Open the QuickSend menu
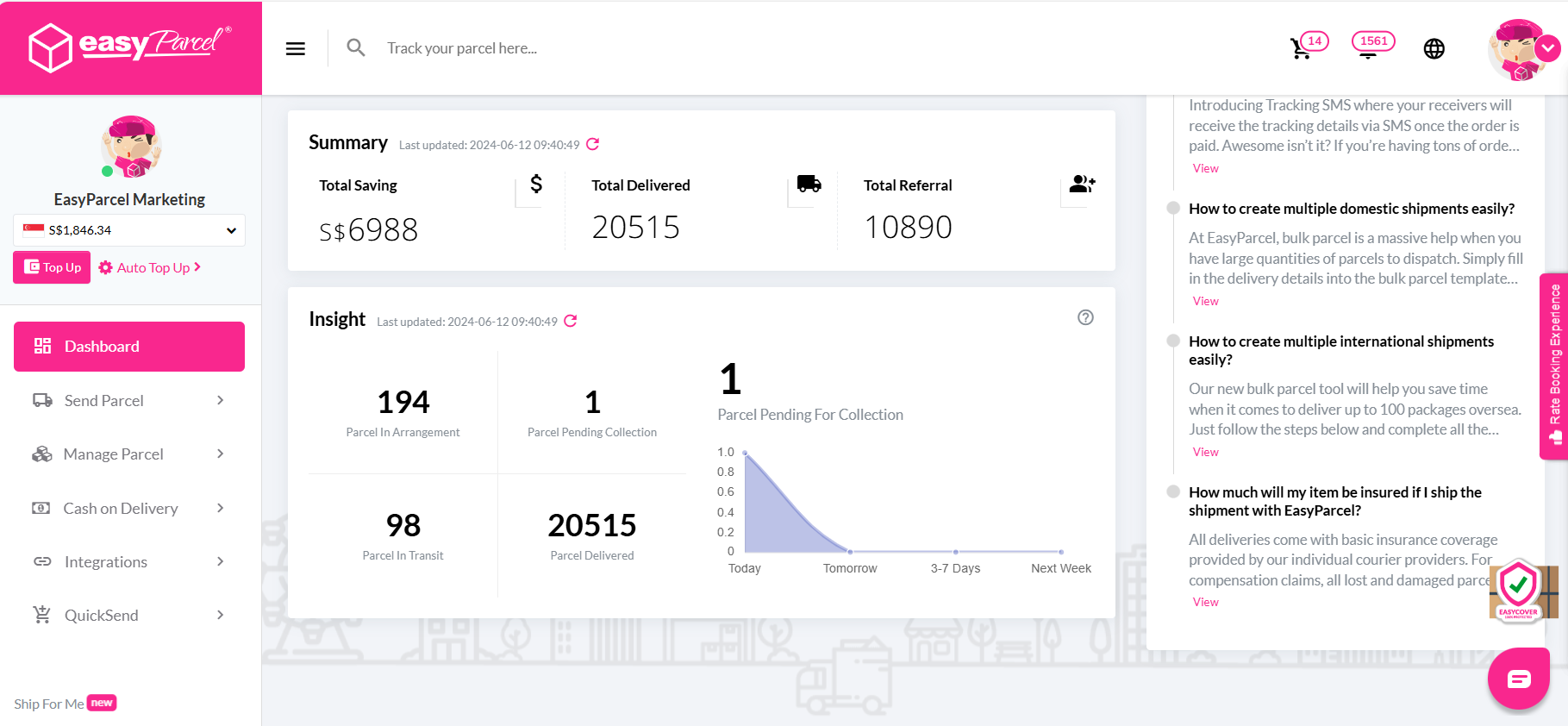Screen dimensions: 1568x726 click(x=129, y=615)
